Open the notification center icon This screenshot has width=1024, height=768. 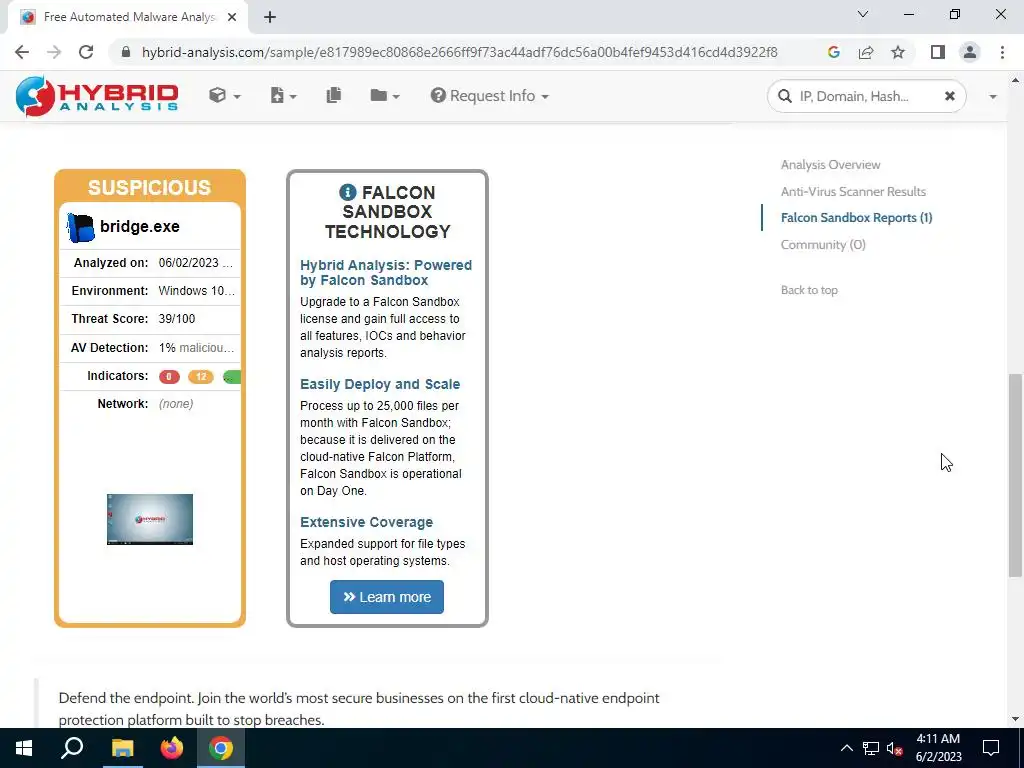(991, 748)
